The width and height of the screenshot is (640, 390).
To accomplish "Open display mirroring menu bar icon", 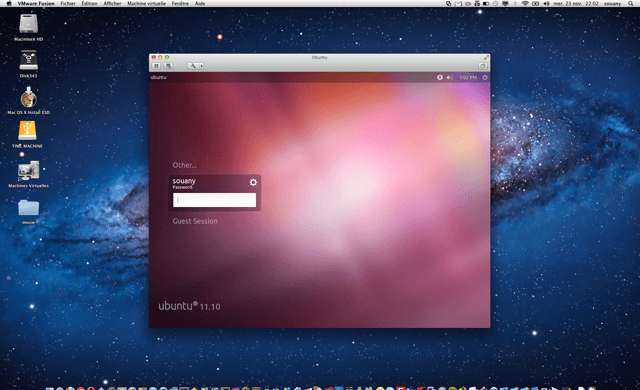I will click(505, 3).
